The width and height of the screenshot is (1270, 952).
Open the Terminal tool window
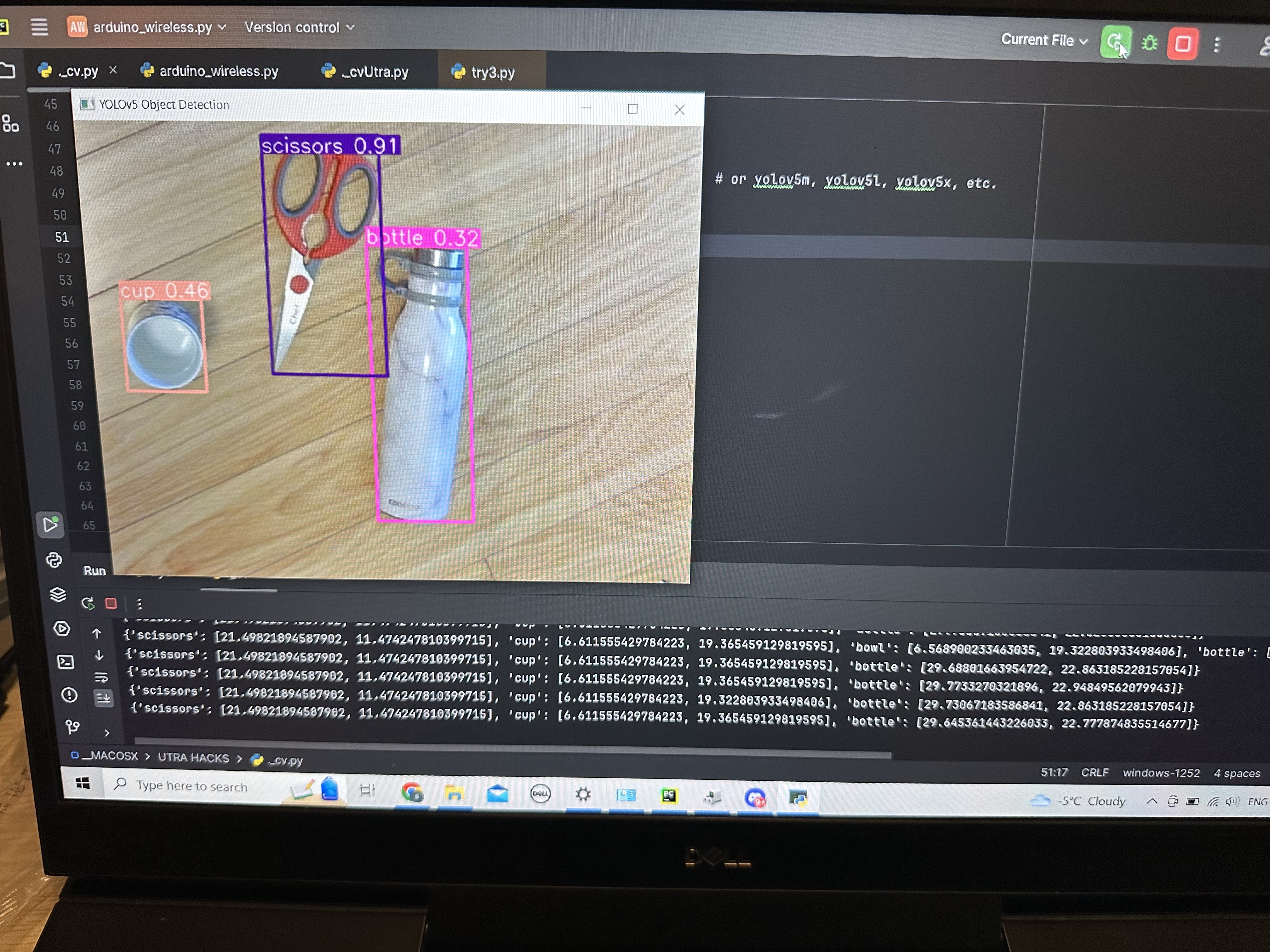point(66,662)
